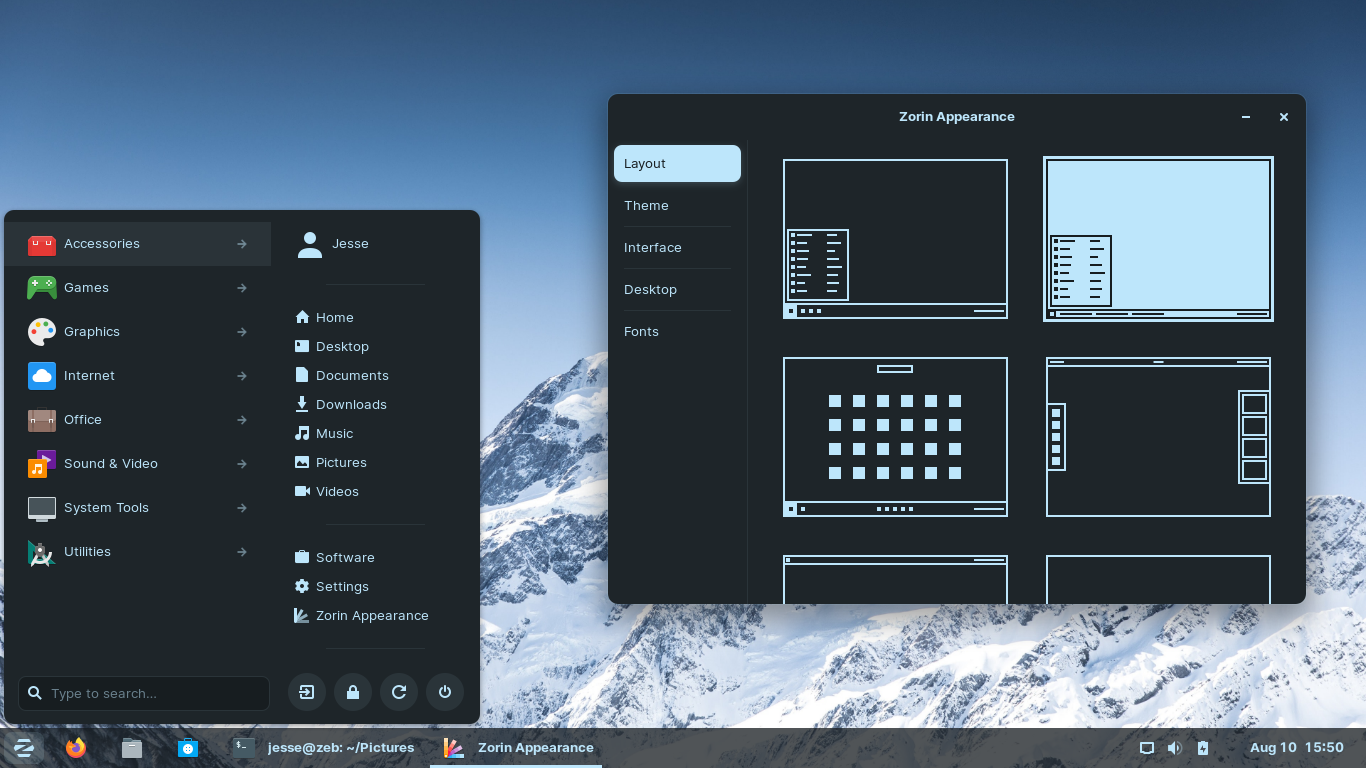Click the Jesse user avatar icon
The image size is (1366, 768).
310,244
